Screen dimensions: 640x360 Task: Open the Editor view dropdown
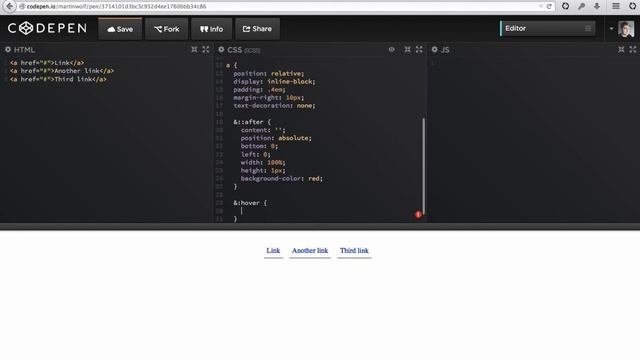547,29
